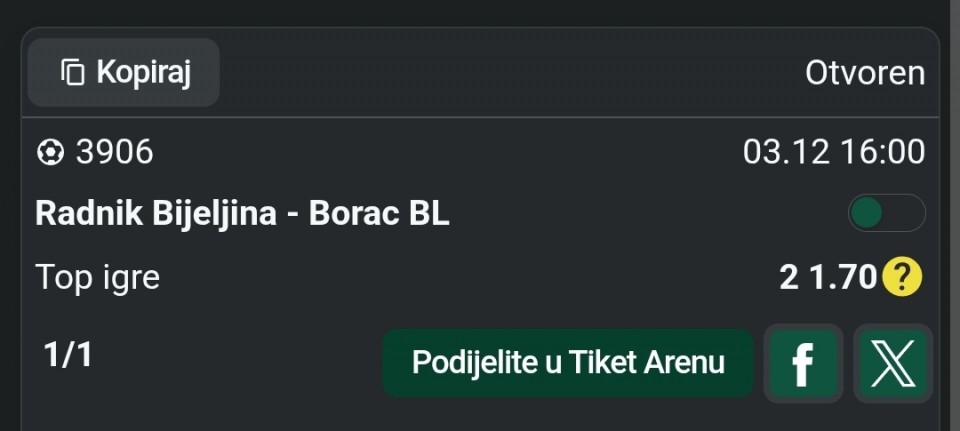Click the soccer ball sport icon
This screenshot has width=960, height=431.
pos(49,152)
